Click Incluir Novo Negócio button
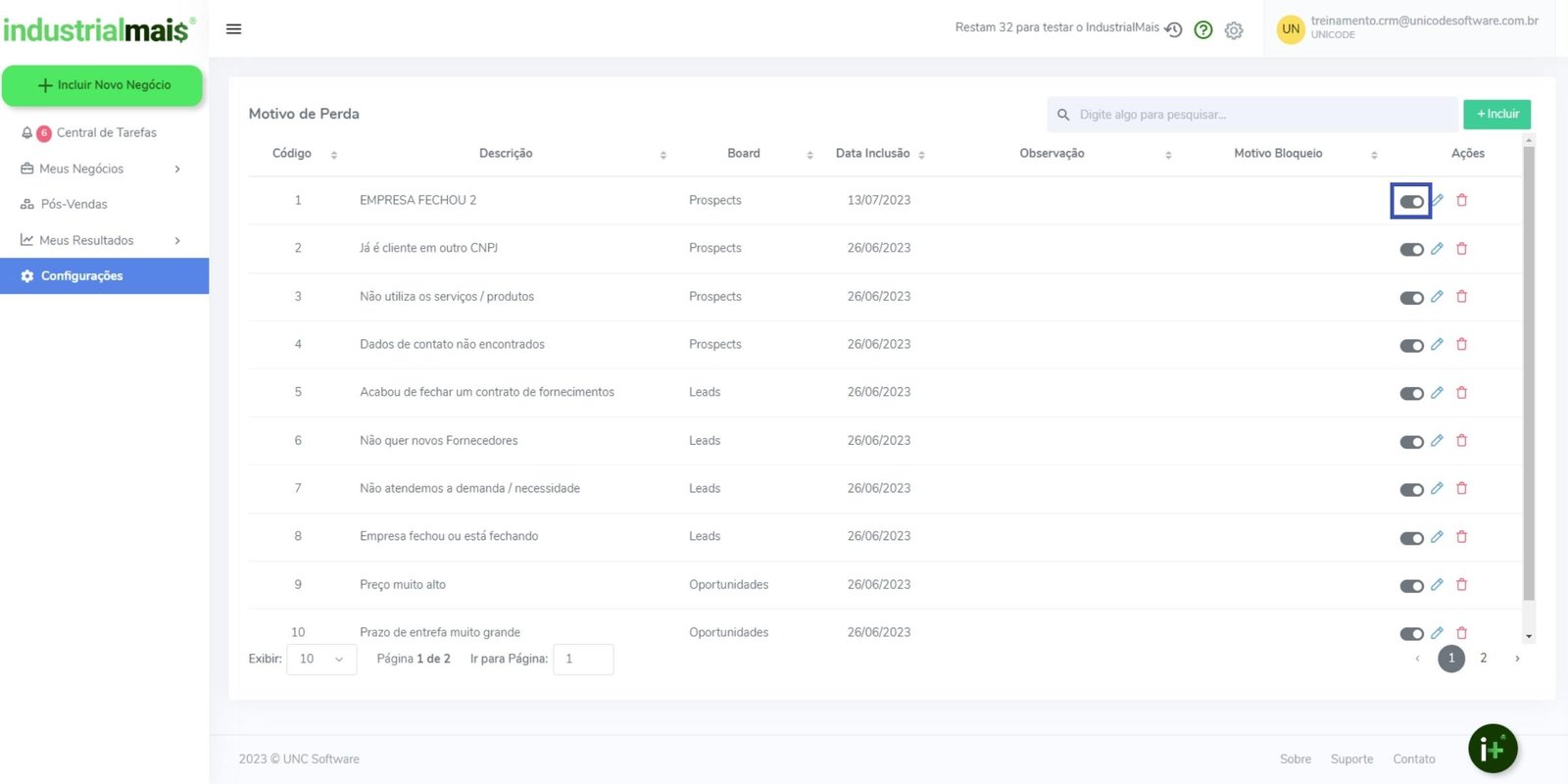Screen dimensions: 1568x784 tap(103, 85)
